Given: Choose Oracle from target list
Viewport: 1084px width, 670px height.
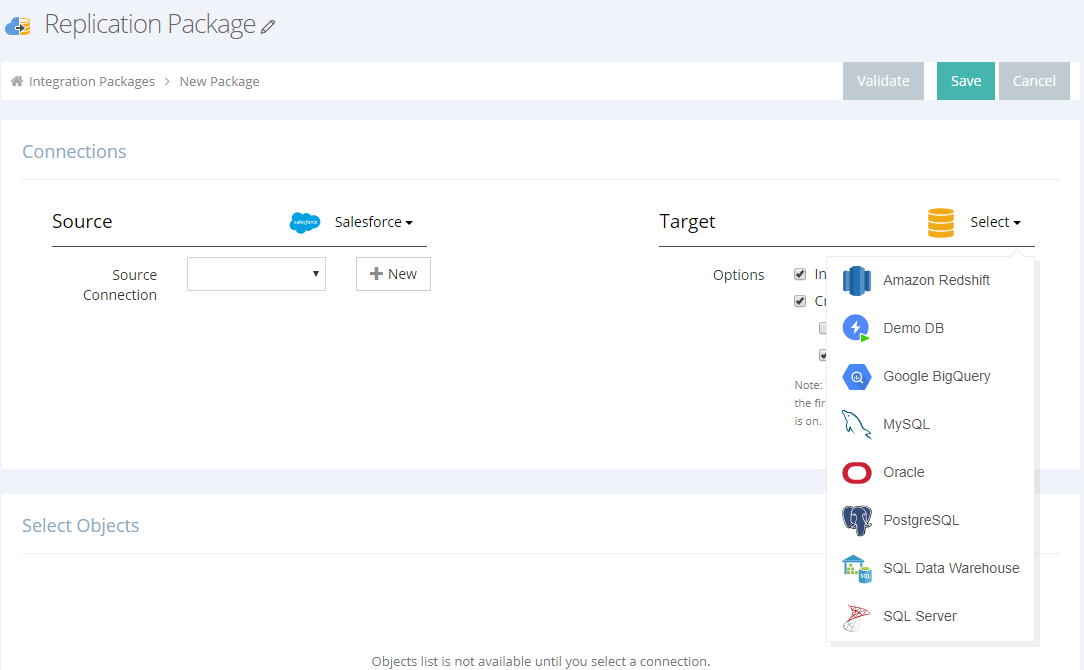Looking at the screenshot, I should click(930, 472).
